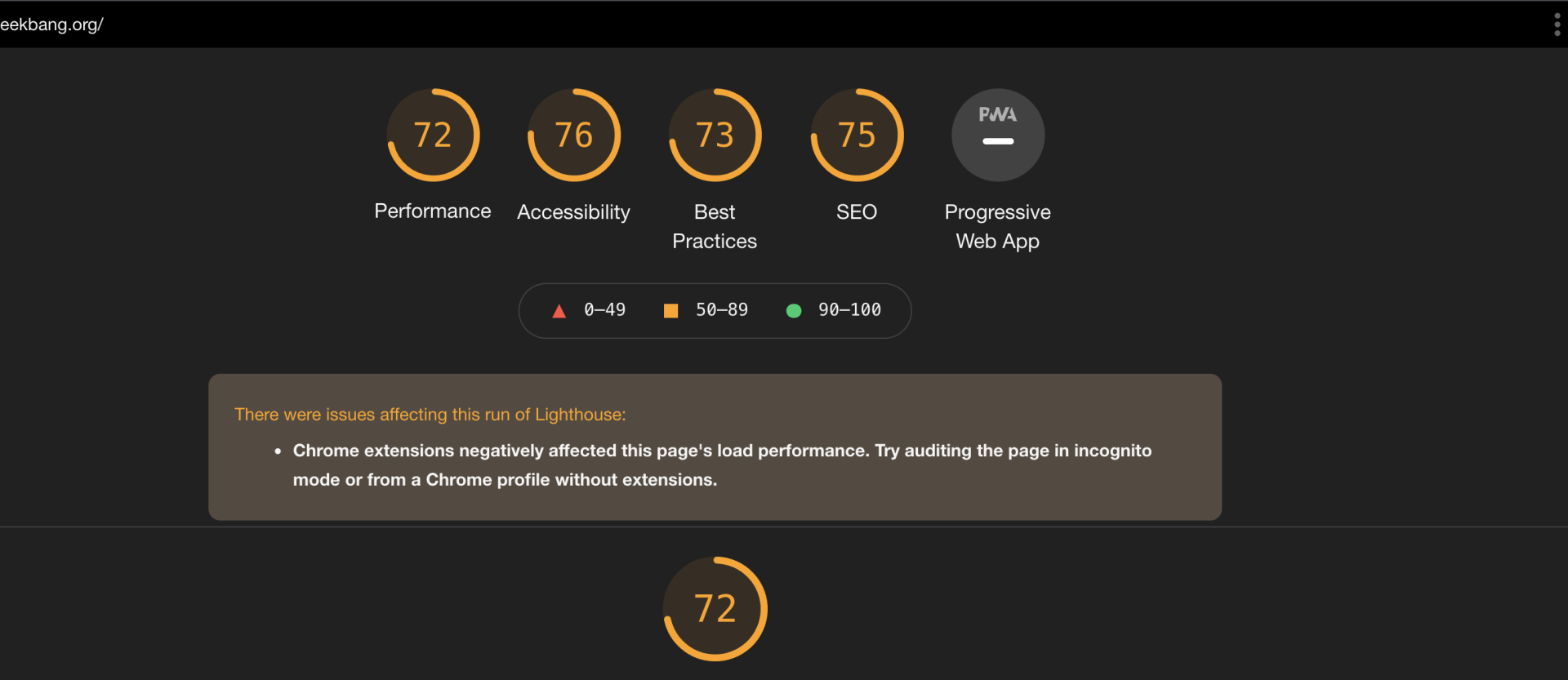This screenshot has height=680, width=1568.
Task: Click the 90–100 score range text
Action: 849,310
